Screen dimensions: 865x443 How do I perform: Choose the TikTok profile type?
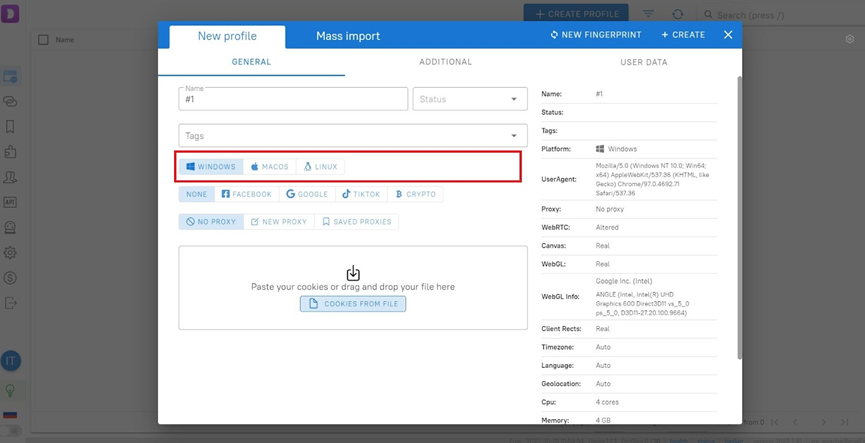point(361,194)
